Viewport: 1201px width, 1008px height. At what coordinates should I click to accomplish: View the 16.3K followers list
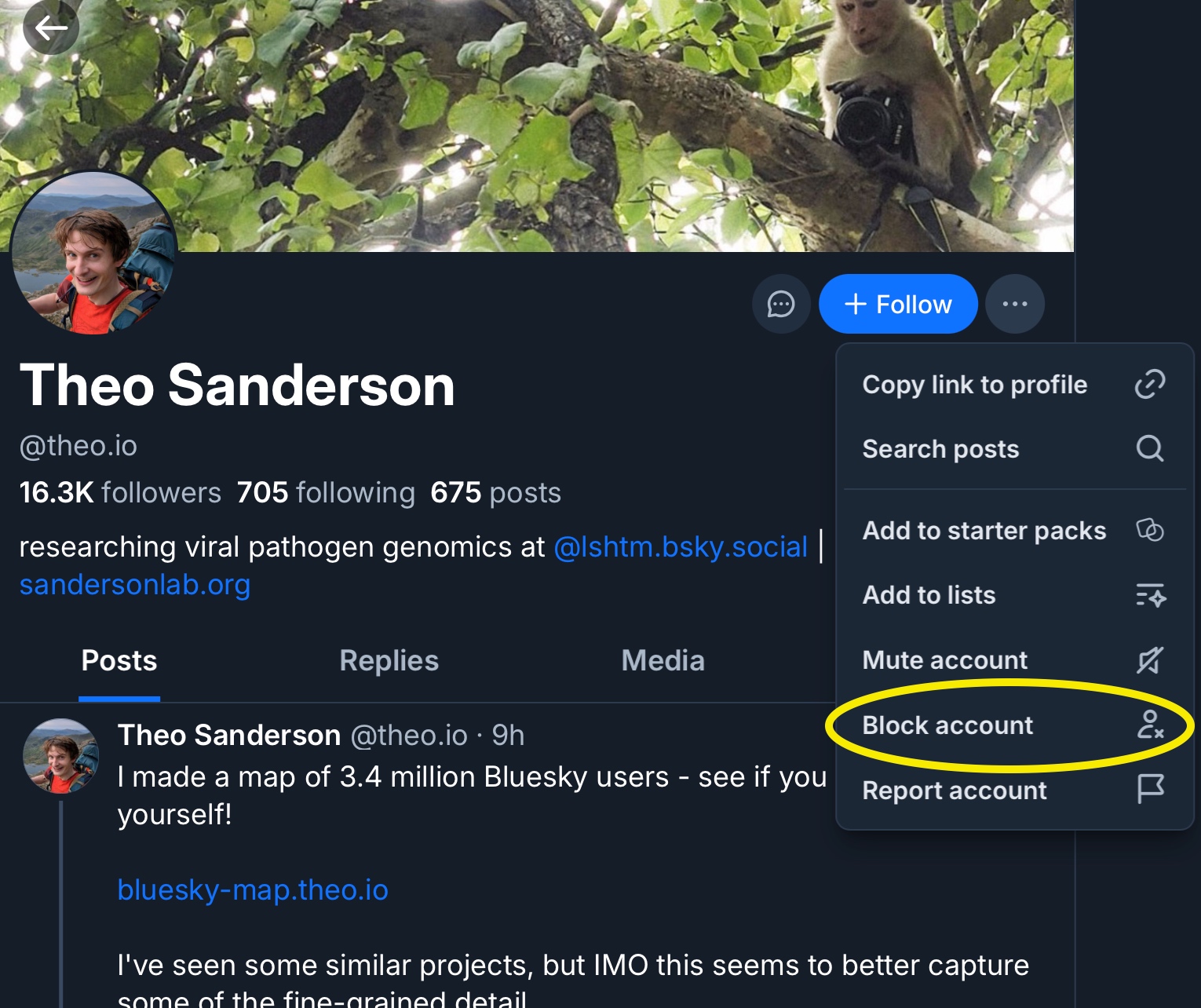(x=120, y=493)
